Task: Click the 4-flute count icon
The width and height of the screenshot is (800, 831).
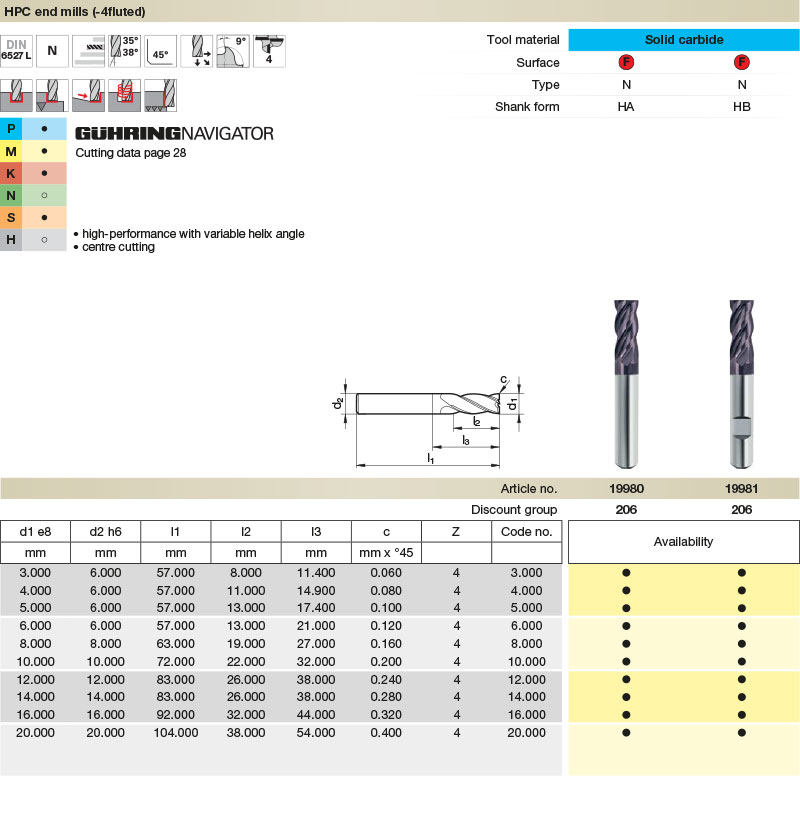Action: click(269, 51)
